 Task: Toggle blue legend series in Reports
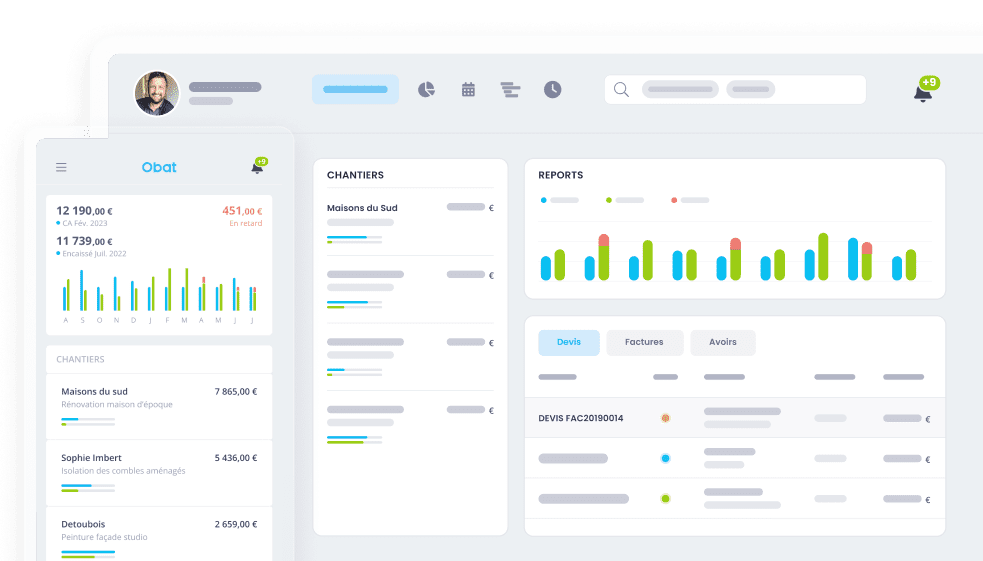pos(559,200)
